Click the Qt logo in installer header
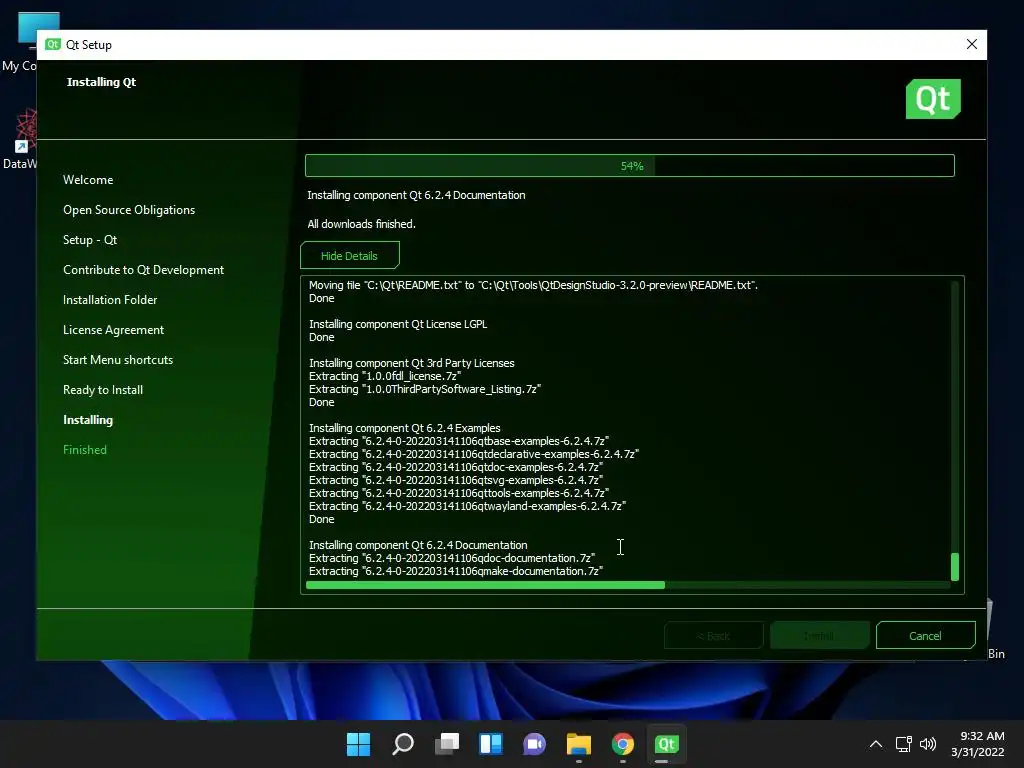This screenshot has width=1024, height=768. (933, 99)
